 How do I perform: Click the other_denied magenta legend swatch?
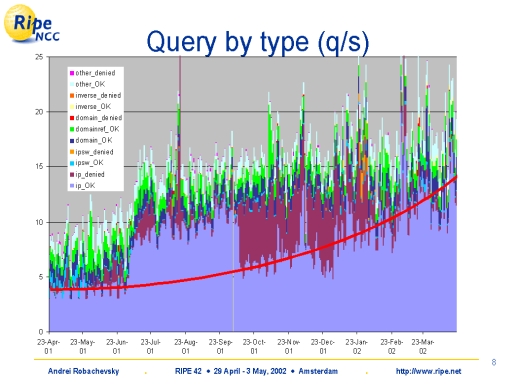(x=72, y=73)
